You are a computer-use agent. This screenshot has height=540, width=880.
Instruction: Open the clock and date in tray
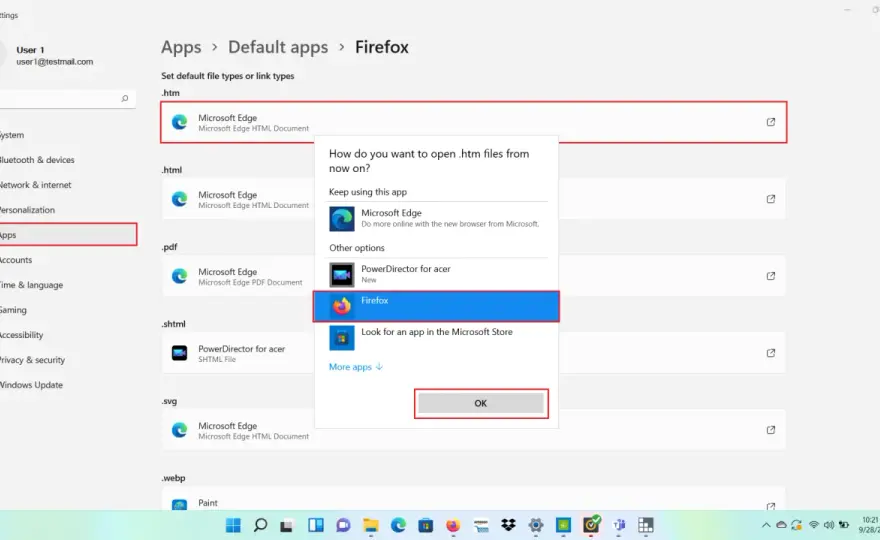coord(870,525)
